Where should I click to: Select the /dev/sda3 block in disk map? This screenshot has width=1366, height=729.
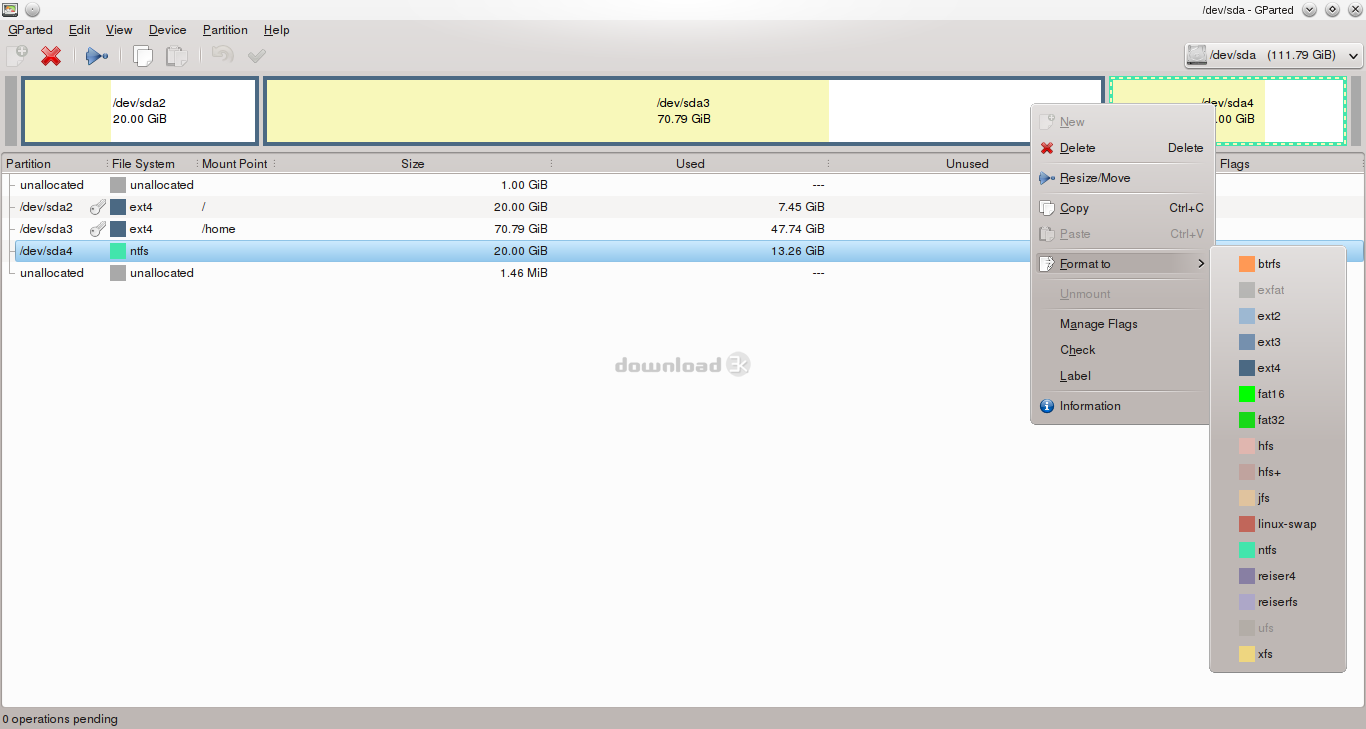[684, 111]
